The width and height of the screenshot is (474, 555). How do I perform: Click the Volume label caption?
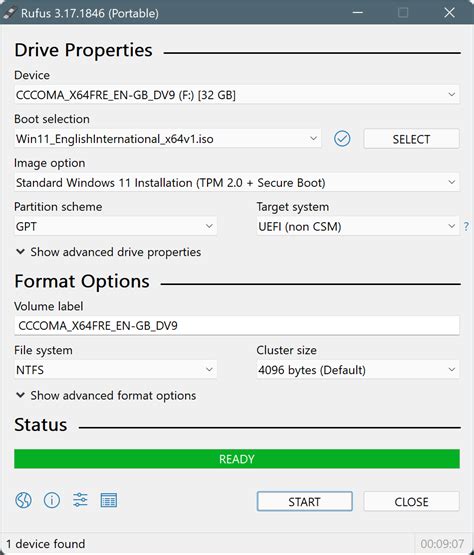[49, 306]
